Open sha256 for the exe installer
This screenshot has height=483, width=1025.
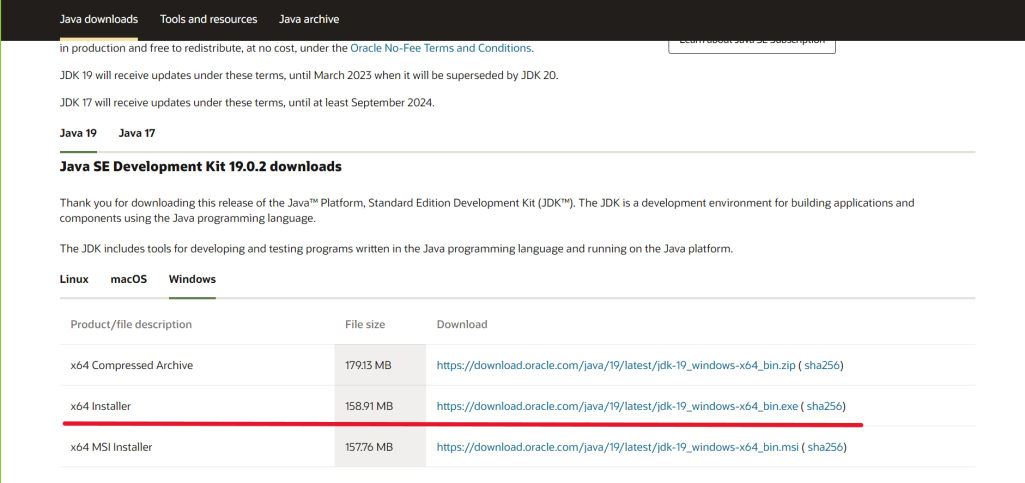tap(824, 406)
